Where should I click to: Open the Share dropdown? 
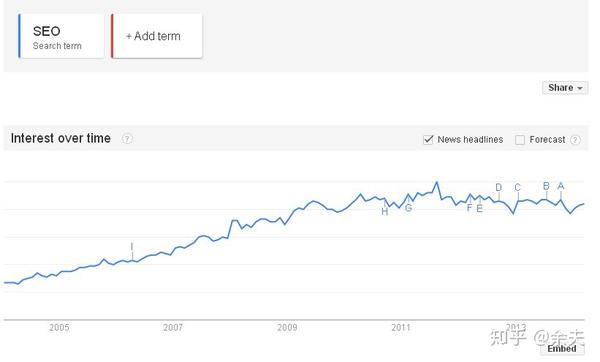pos(565,88)
